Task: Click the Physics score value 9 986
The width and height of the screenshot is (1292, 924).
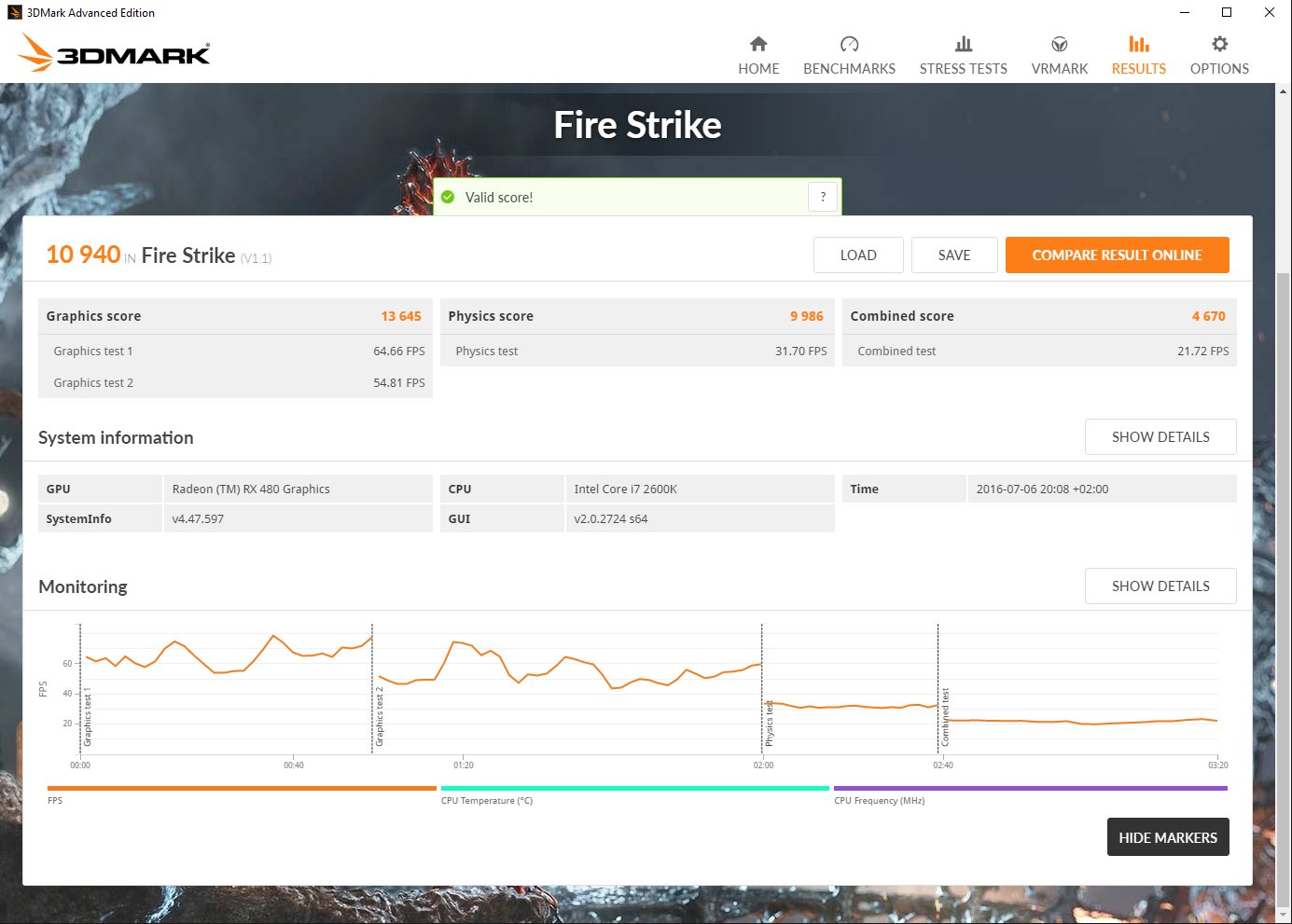Action: [x=807, y=316]
